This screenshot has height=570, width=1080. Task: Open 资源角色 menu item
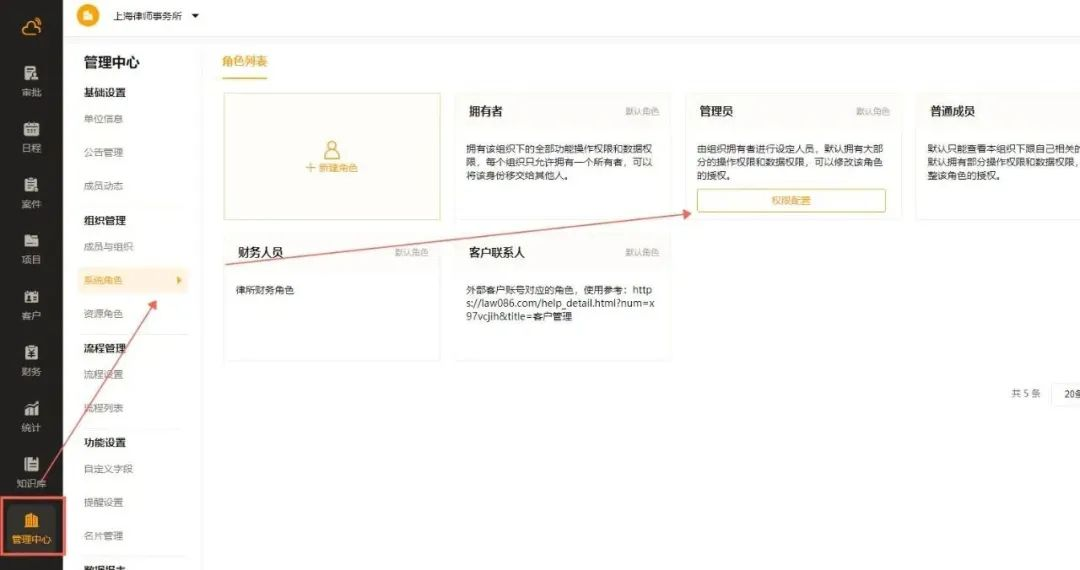pyautogui.click(x=103, y=314)
